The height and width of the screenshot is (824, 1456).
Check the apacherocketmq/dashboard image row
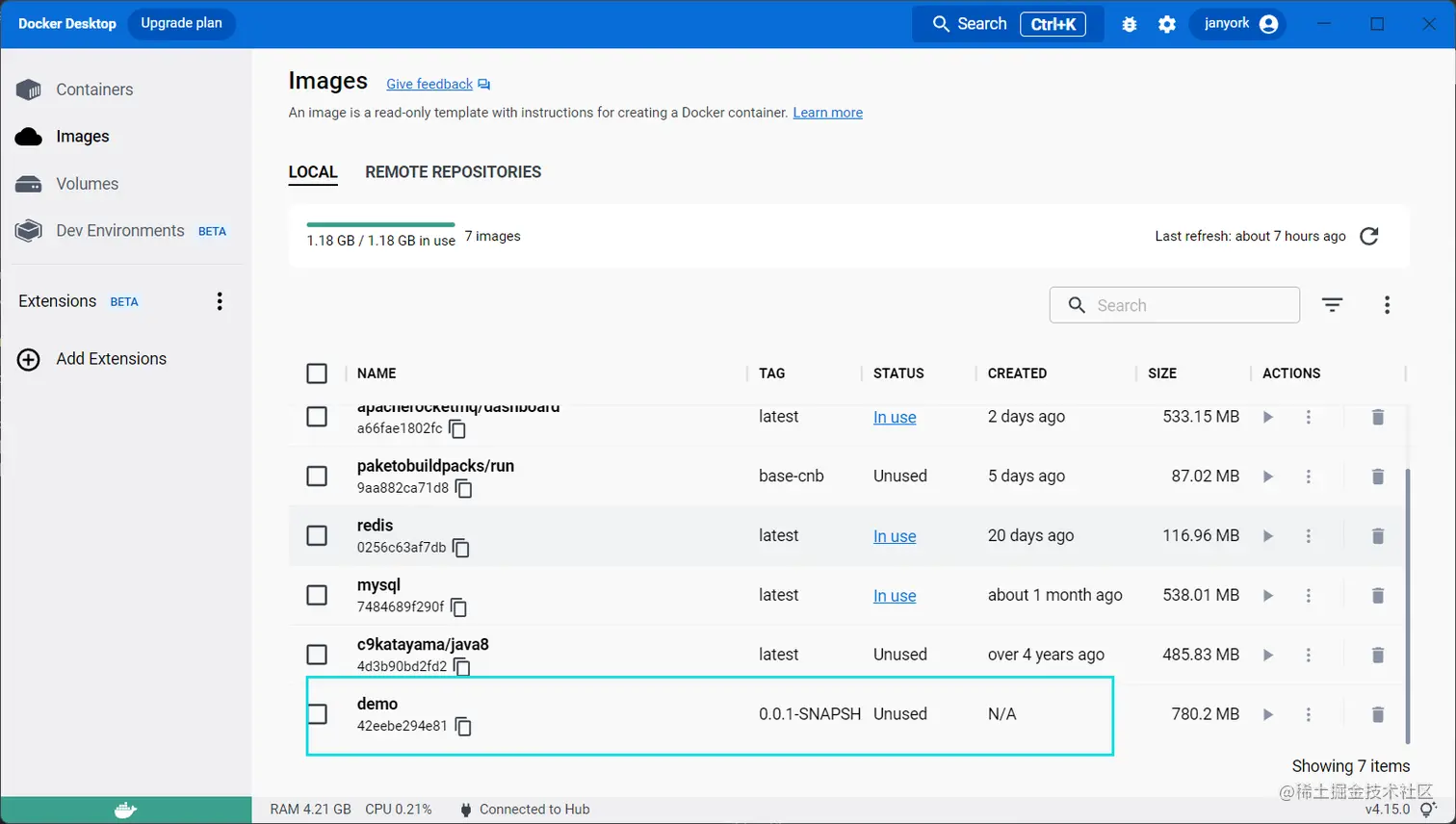click(x=317, y=417)
